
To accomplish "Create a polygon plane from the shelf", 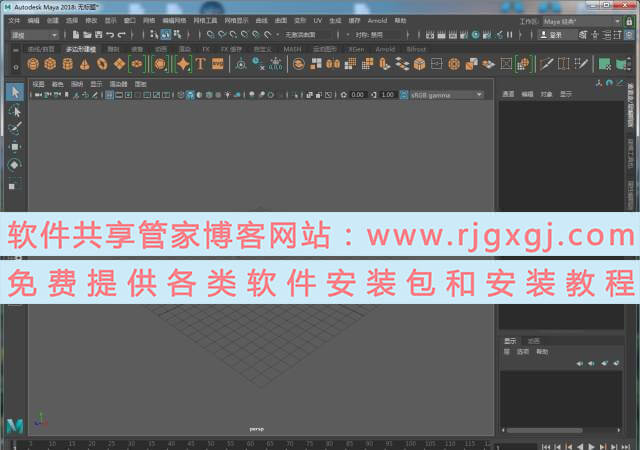I will coord(119,64).
